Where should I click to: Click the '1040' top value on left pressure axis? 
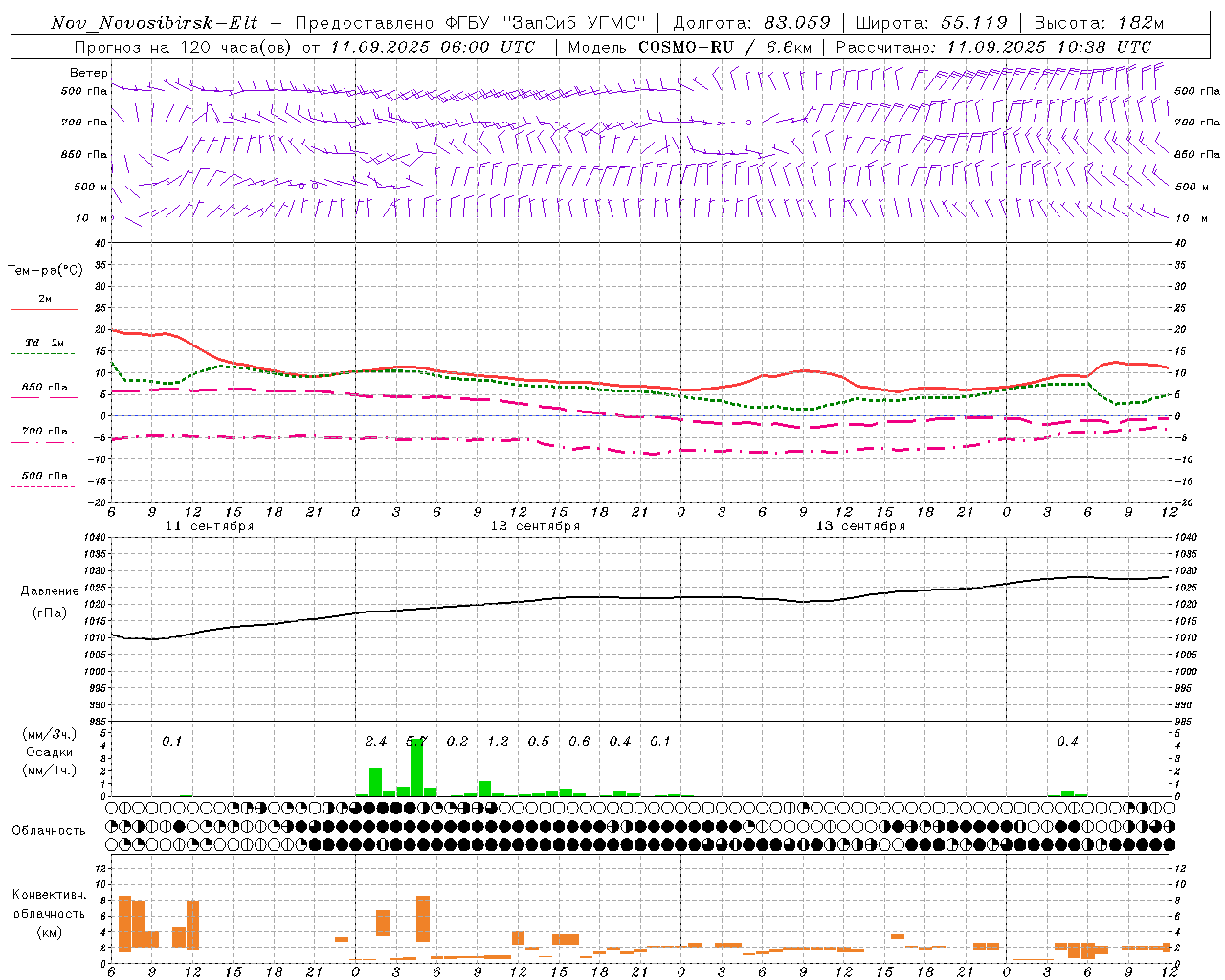[95, 538]
